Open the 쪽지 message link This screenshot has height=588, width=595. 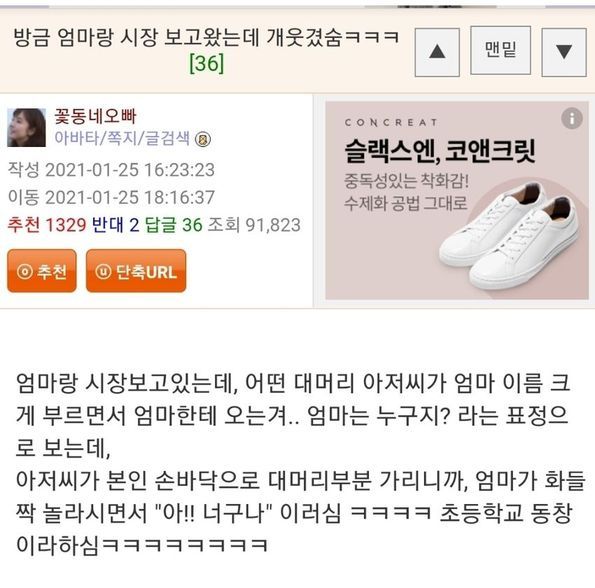tap(121, 138)
